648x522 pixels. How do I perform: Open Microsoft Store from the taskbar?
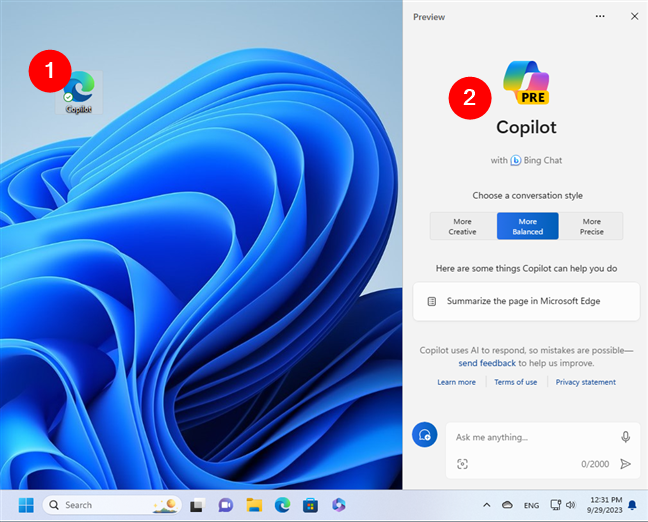pos(310,505)
